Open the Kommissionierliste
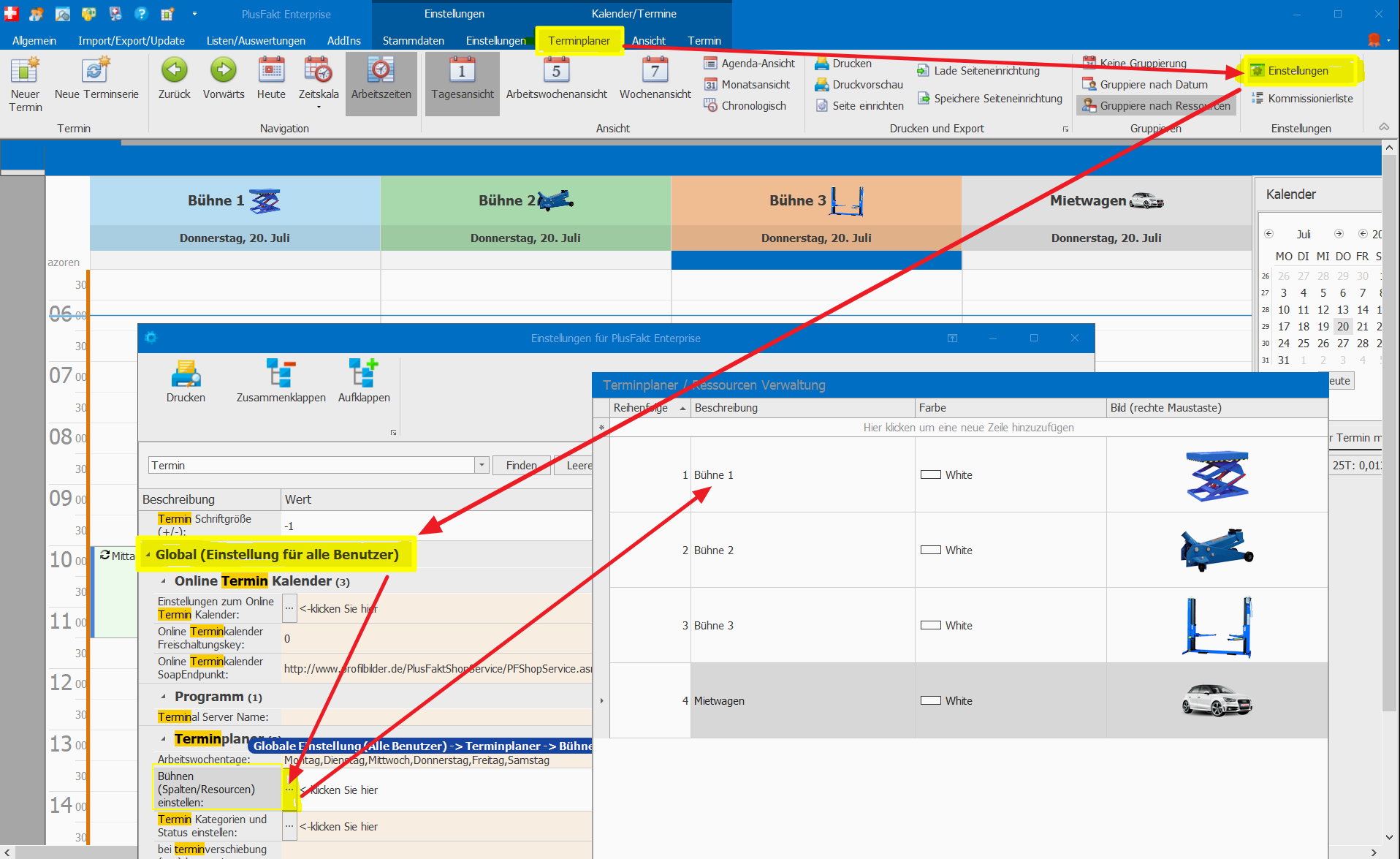Viewport: 1400px width, 859px height. 1302,99
